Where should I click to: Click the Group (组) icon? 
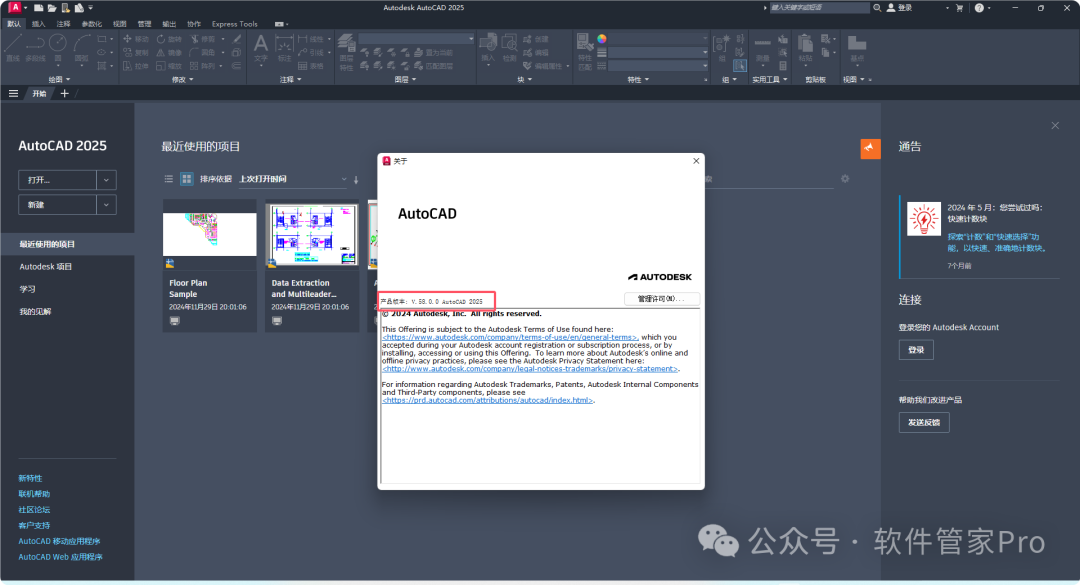click(x=721, y=47)
